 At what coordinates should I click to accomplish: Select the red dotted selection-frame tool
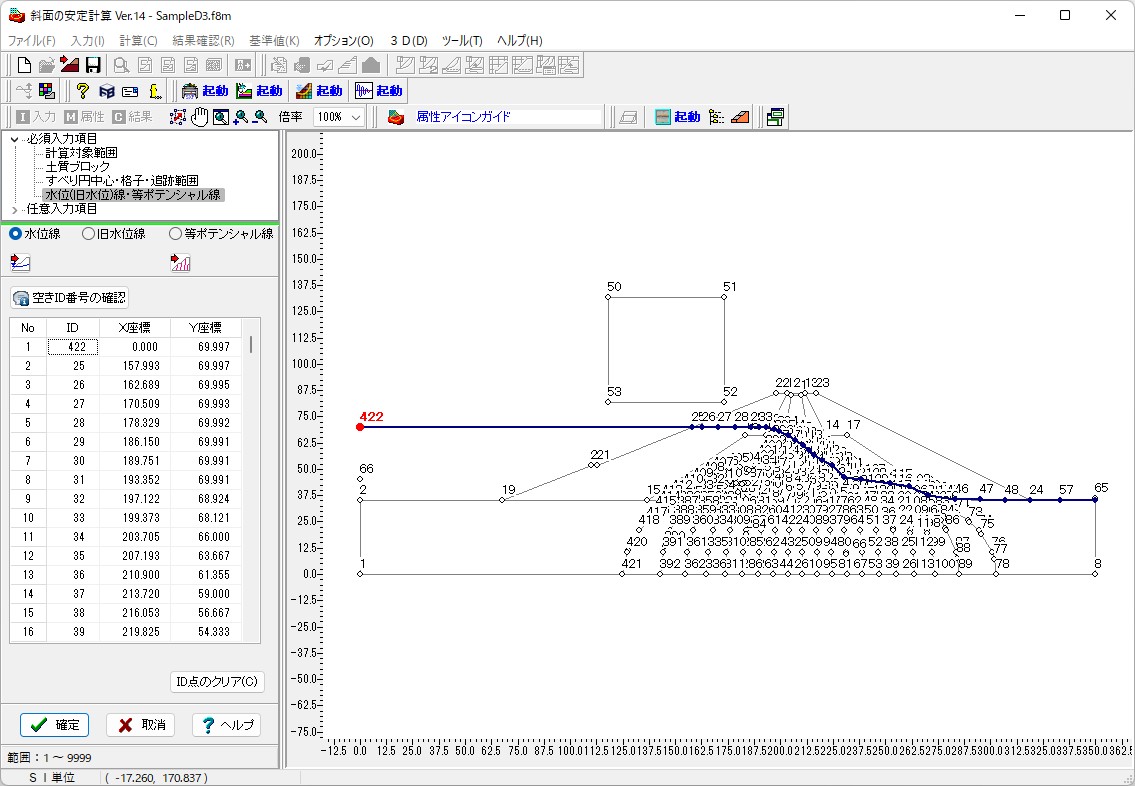[x=177, y=117]
